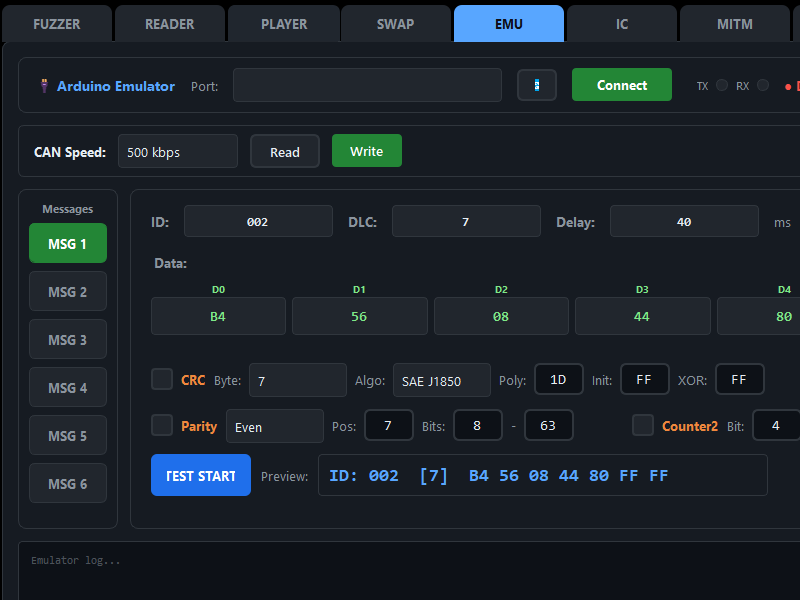Open the CRC Algo SAE J1850 dropdown

click(x=441, y=380)
